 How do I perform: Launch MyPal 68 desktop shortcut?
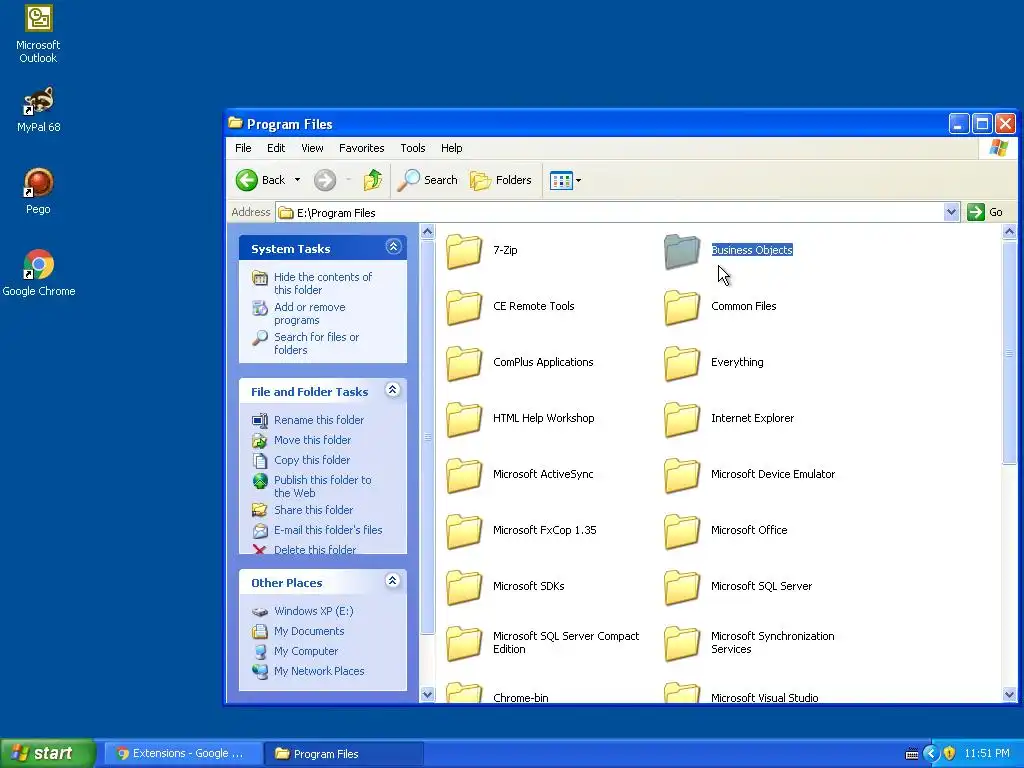(38, 110)
